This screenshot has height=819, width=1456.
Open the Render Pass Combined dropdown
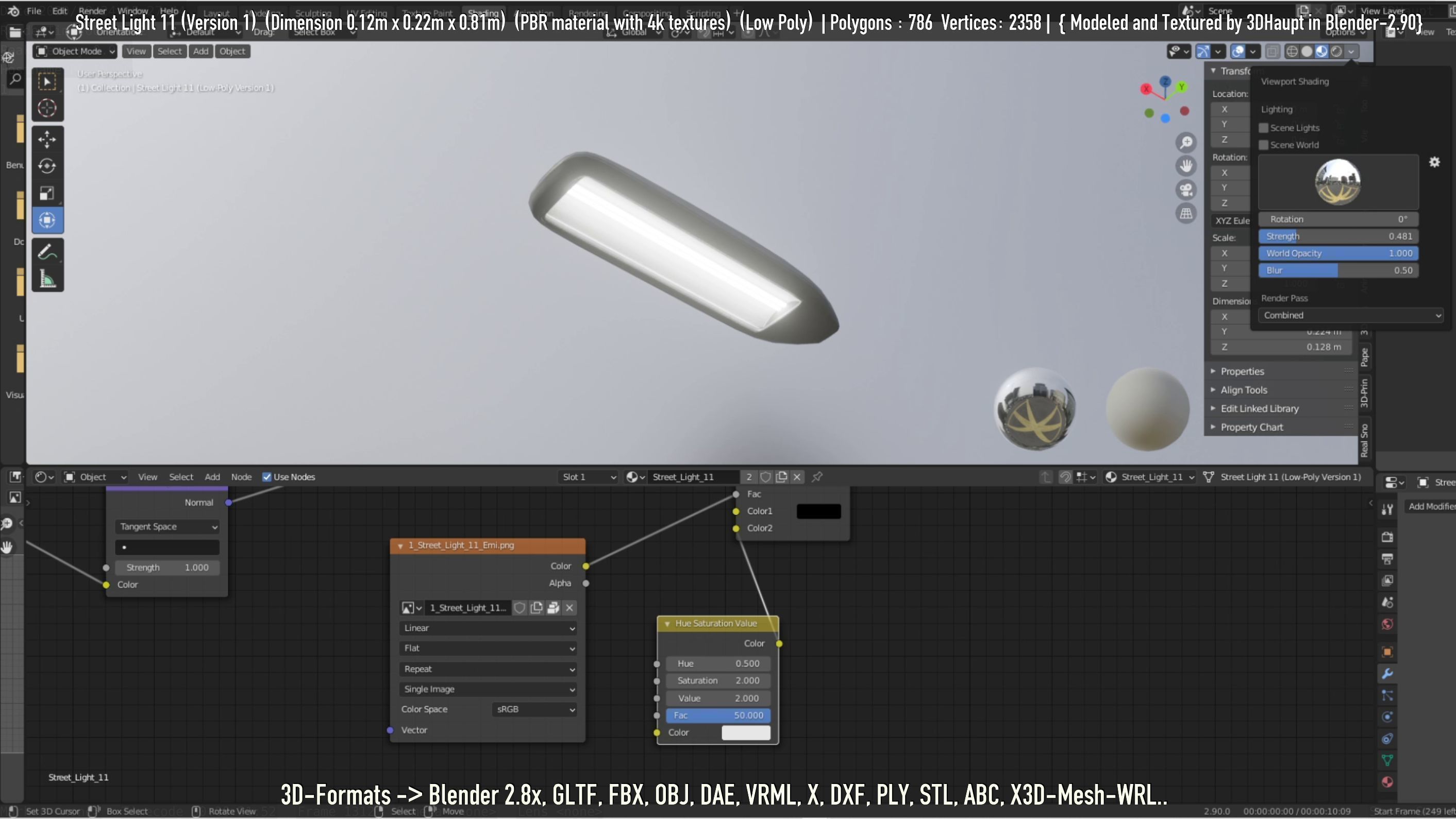(1350, 315)
